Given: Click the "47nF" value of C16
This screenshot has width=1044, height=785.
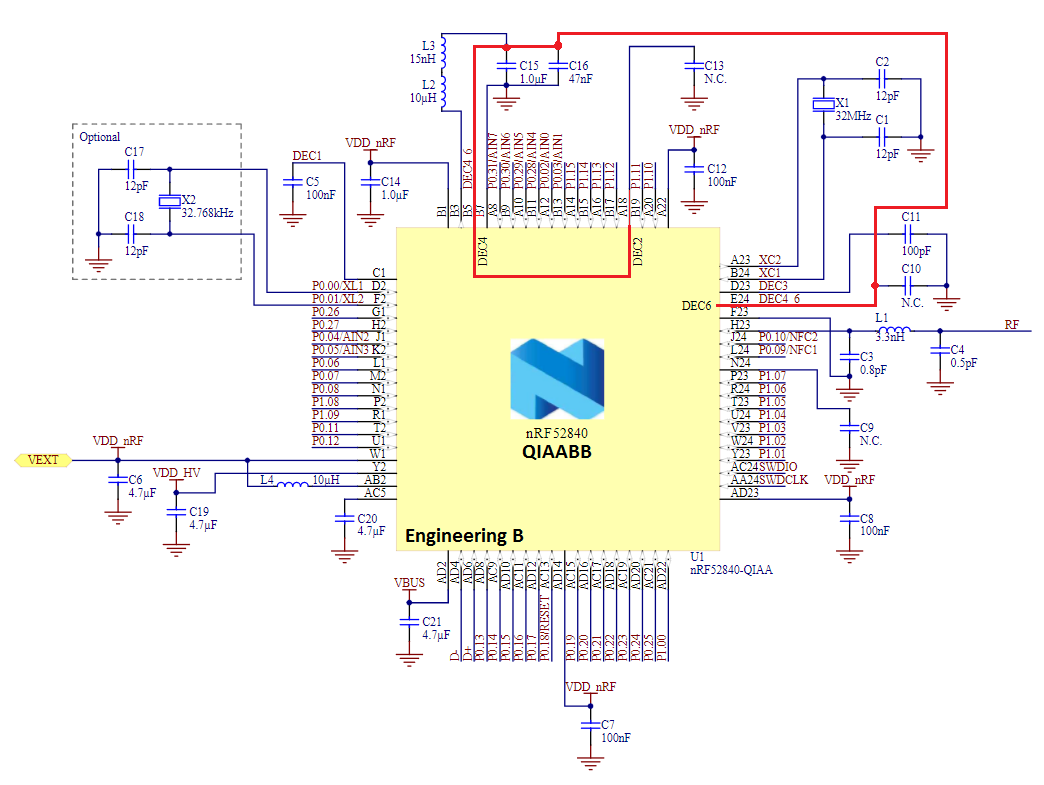Looking at the screenshot, I should click(580, 79).
